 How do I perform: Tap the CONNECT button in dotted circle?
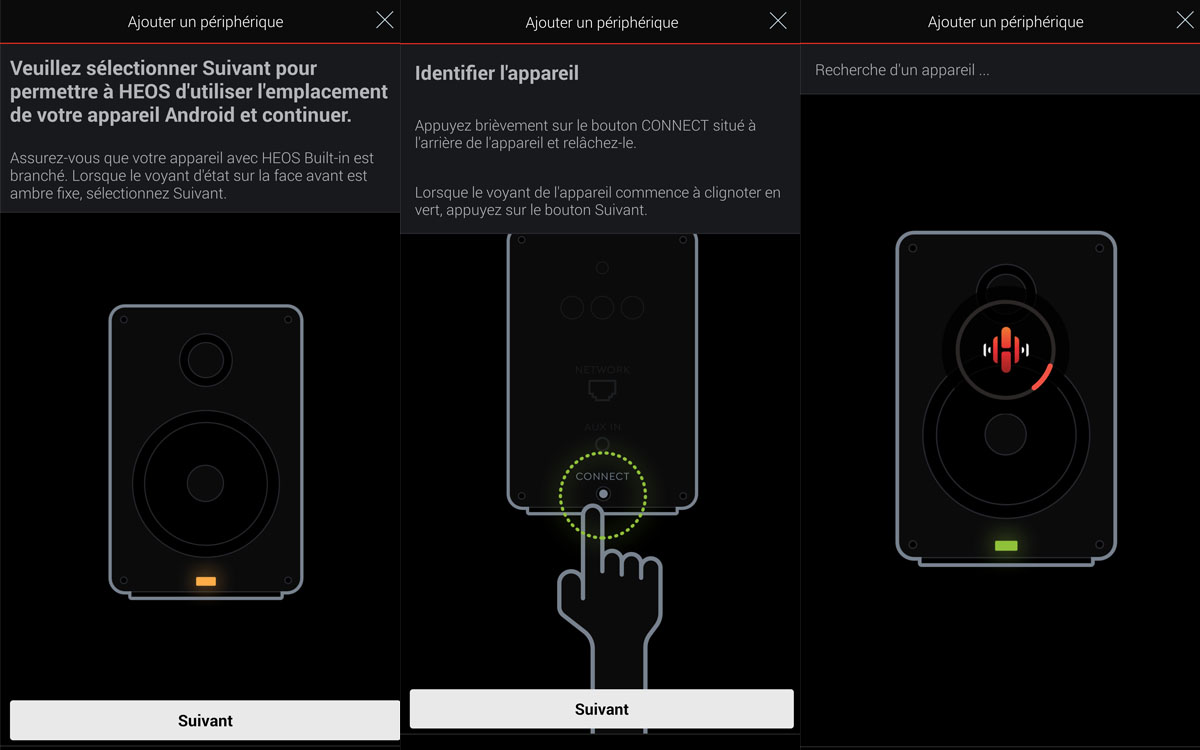click(x=602, y=494)
